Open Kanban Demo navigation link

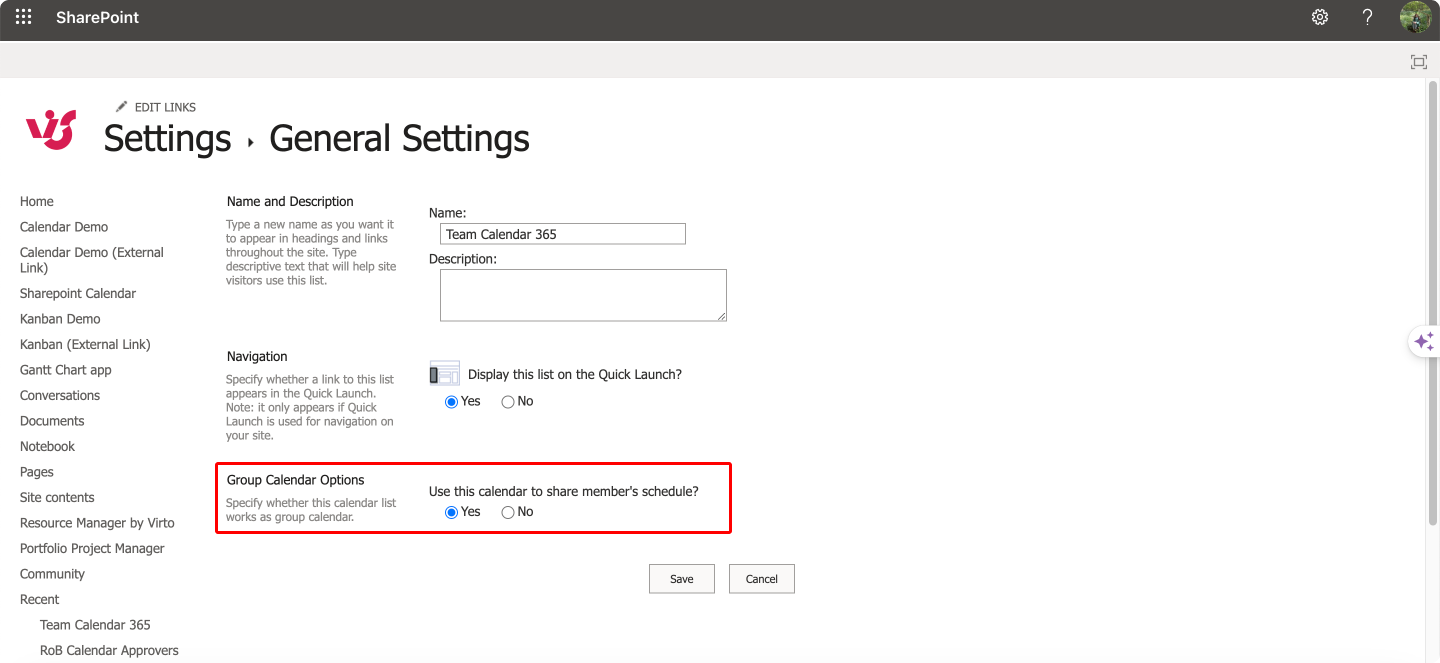tap(60, 319)
